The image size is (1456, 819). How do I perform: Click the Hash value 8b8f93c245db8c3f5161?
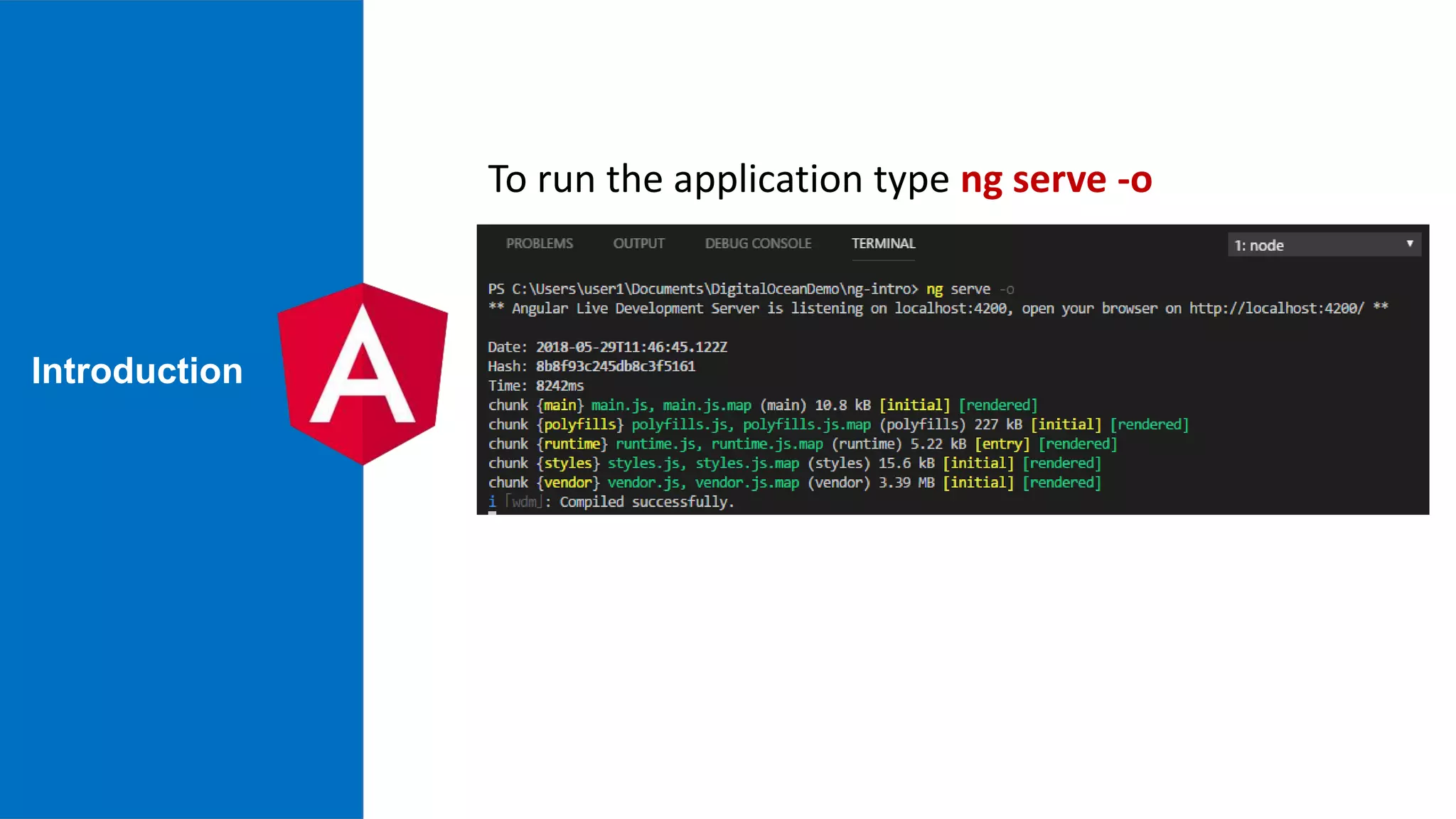[x=615, y=367]
